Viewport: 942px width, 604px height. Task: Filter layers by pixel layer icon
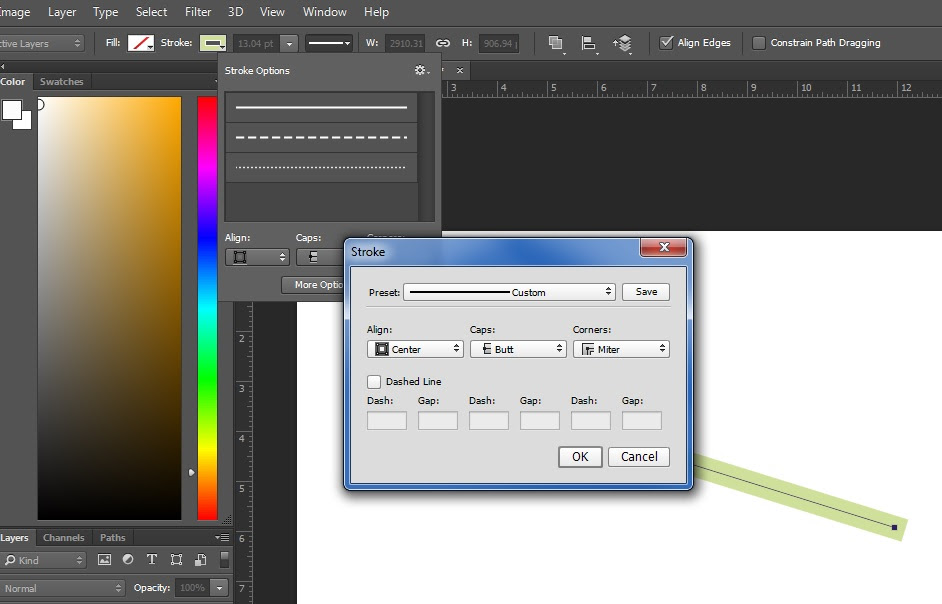(105, 561)
